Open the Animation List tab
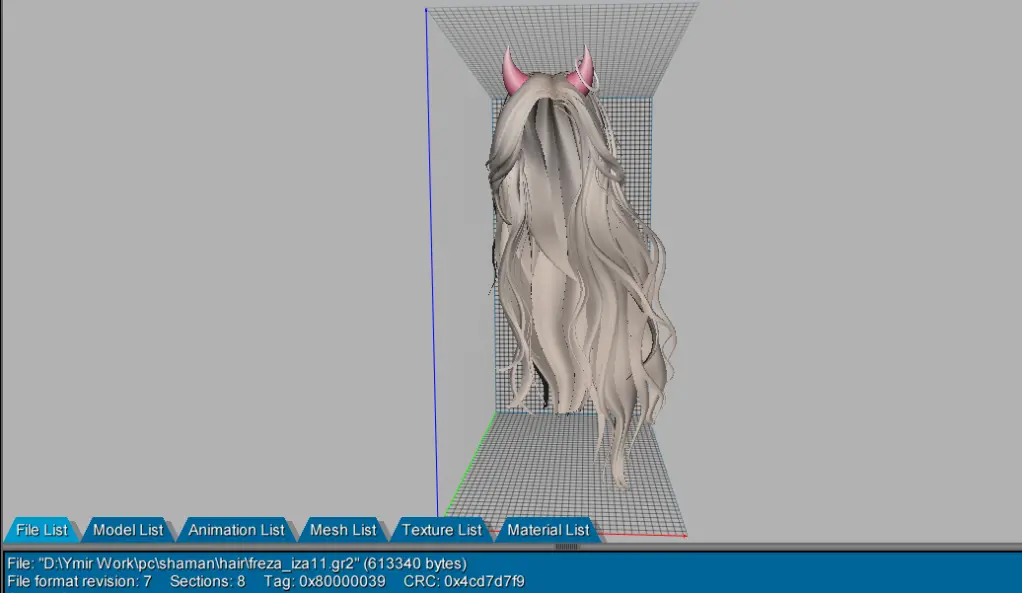Image resolution: width=1022 pixels, height=593 pixels. pos(236,530)
